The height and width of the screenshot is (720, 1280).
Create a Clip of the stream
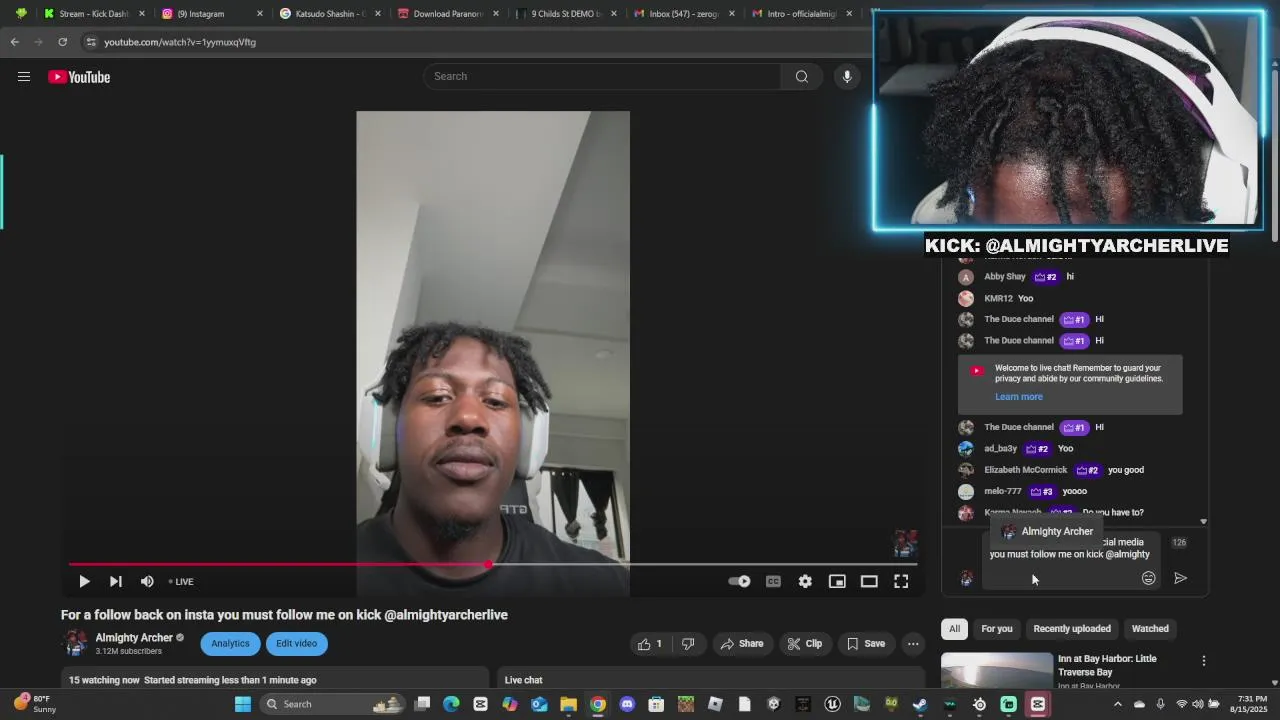(805, 644)
